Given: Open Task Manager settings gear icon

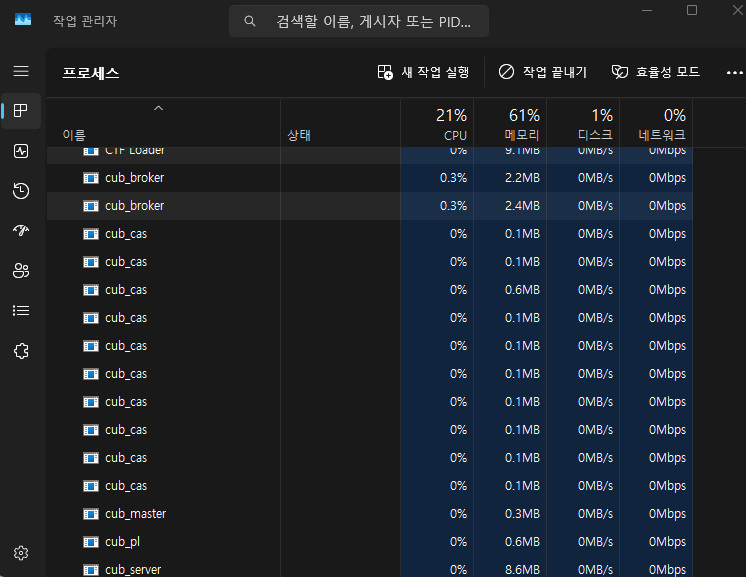Looking at the screenshot, I should [21, 553].
